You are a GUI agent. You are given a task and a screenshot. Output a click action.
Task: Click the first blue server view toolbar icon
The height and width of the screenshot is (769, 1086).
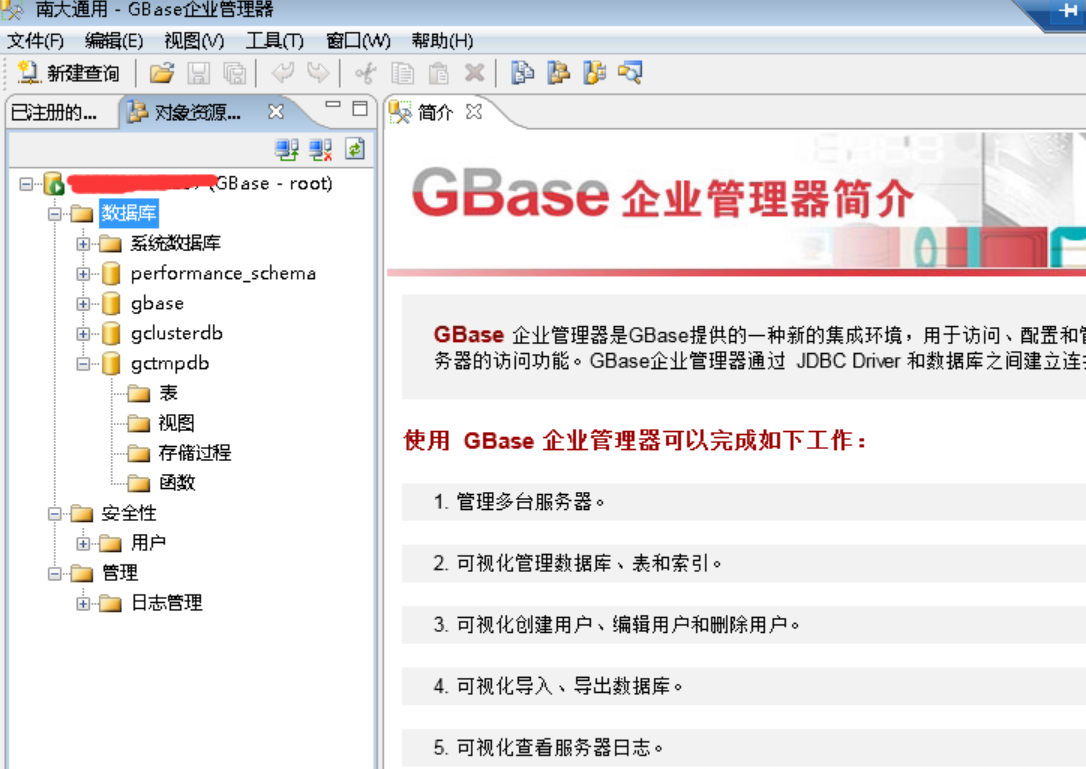pos(522,73)
